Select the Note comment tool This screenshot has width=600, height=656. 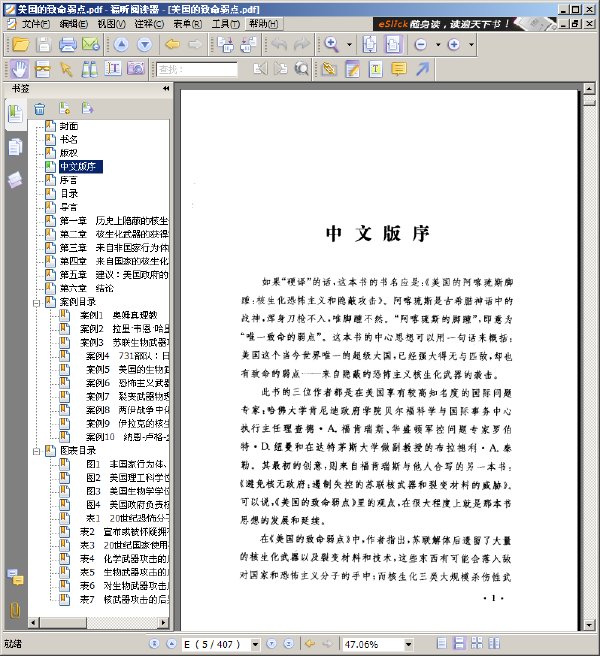[x=399, y=69]
